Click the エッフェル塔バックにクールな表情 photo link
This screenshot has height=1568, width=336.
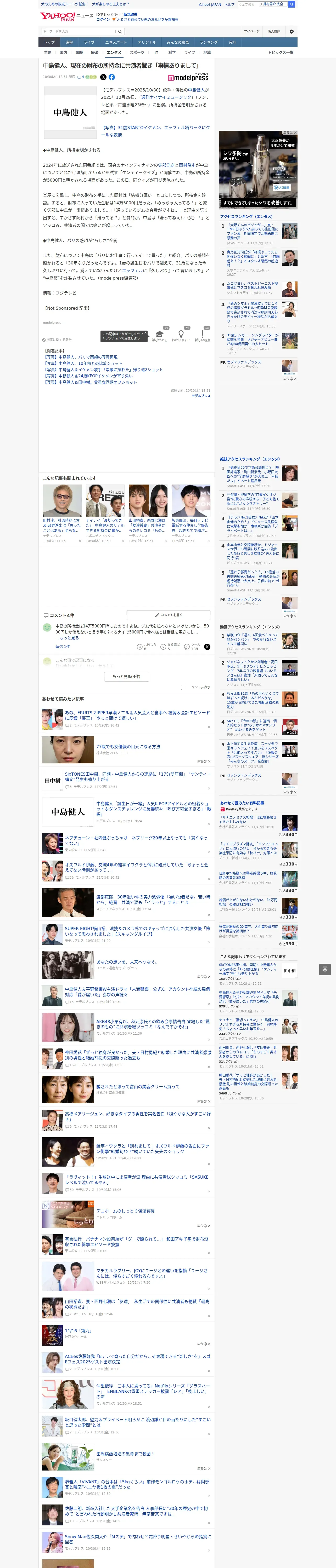(155, 131)
